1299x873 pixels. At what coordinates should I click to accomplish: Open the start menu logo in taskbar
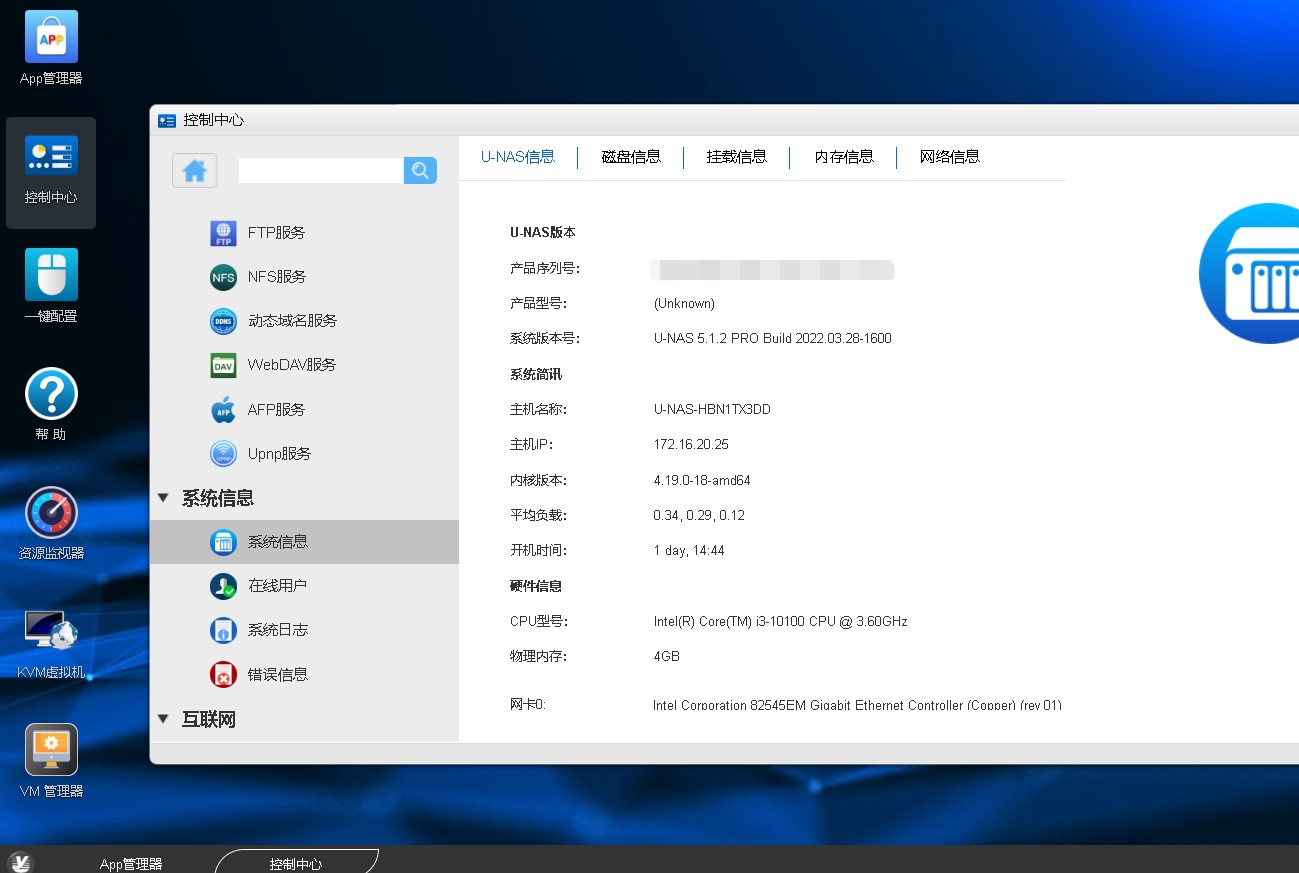[x=20, y=862]
